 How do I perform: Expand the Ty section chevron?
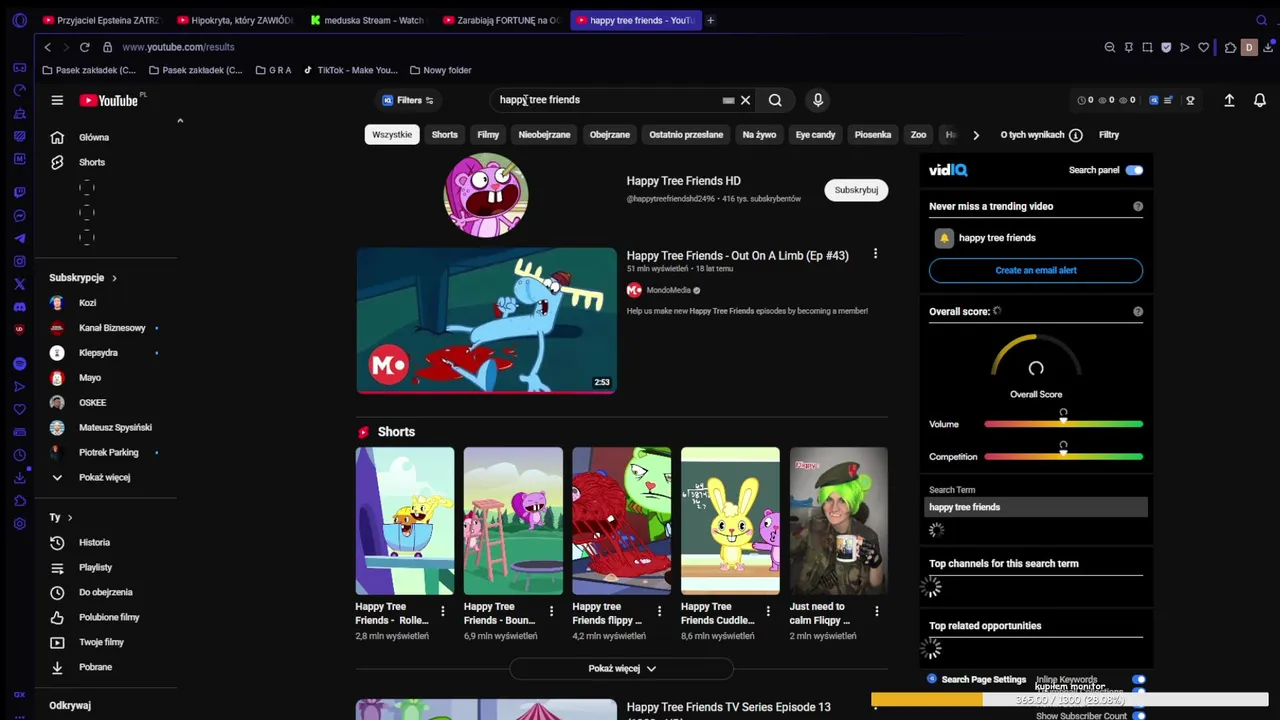(x=69, y=517)
